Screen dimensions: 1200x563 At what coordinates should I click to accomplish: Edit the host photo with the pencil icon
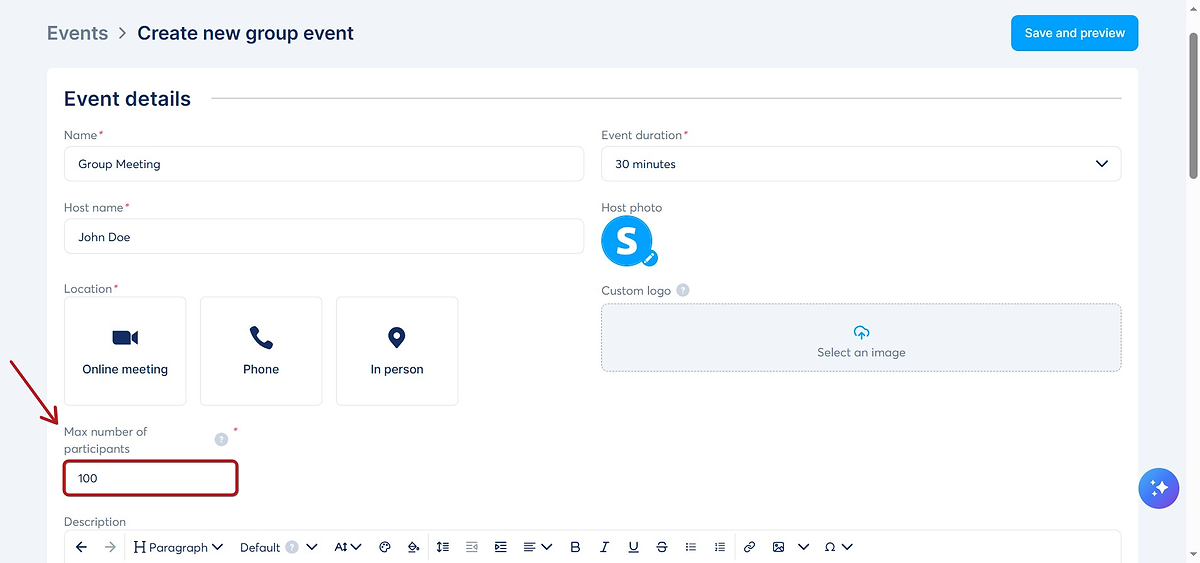[650, 258]
